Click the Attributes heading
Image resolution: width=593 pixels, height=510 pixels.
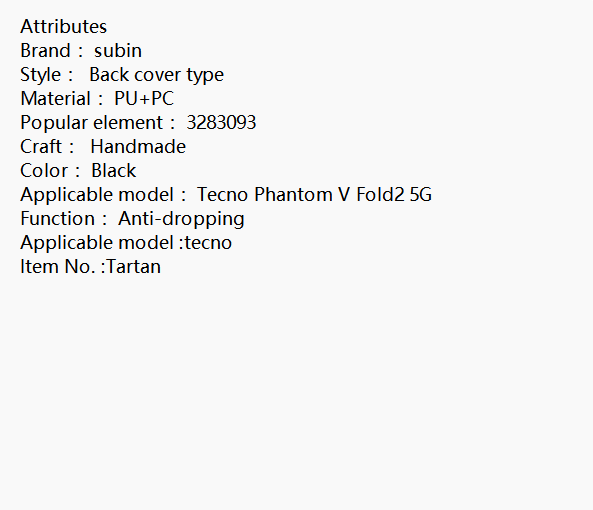pos(64,26)
